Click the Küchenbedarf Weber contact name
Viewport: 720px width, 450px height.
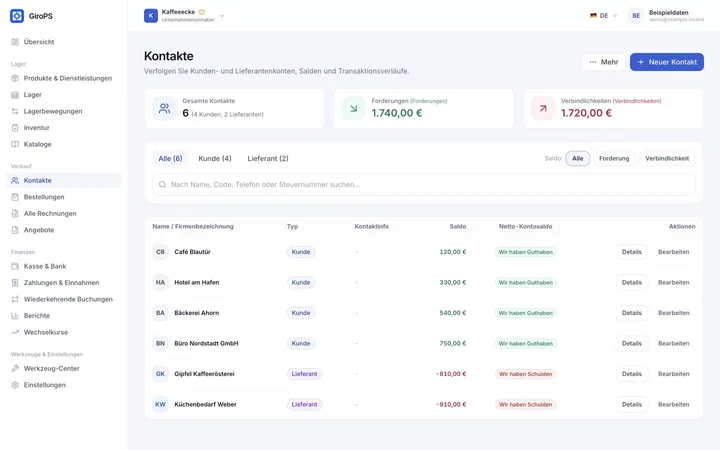pos(205,405)
